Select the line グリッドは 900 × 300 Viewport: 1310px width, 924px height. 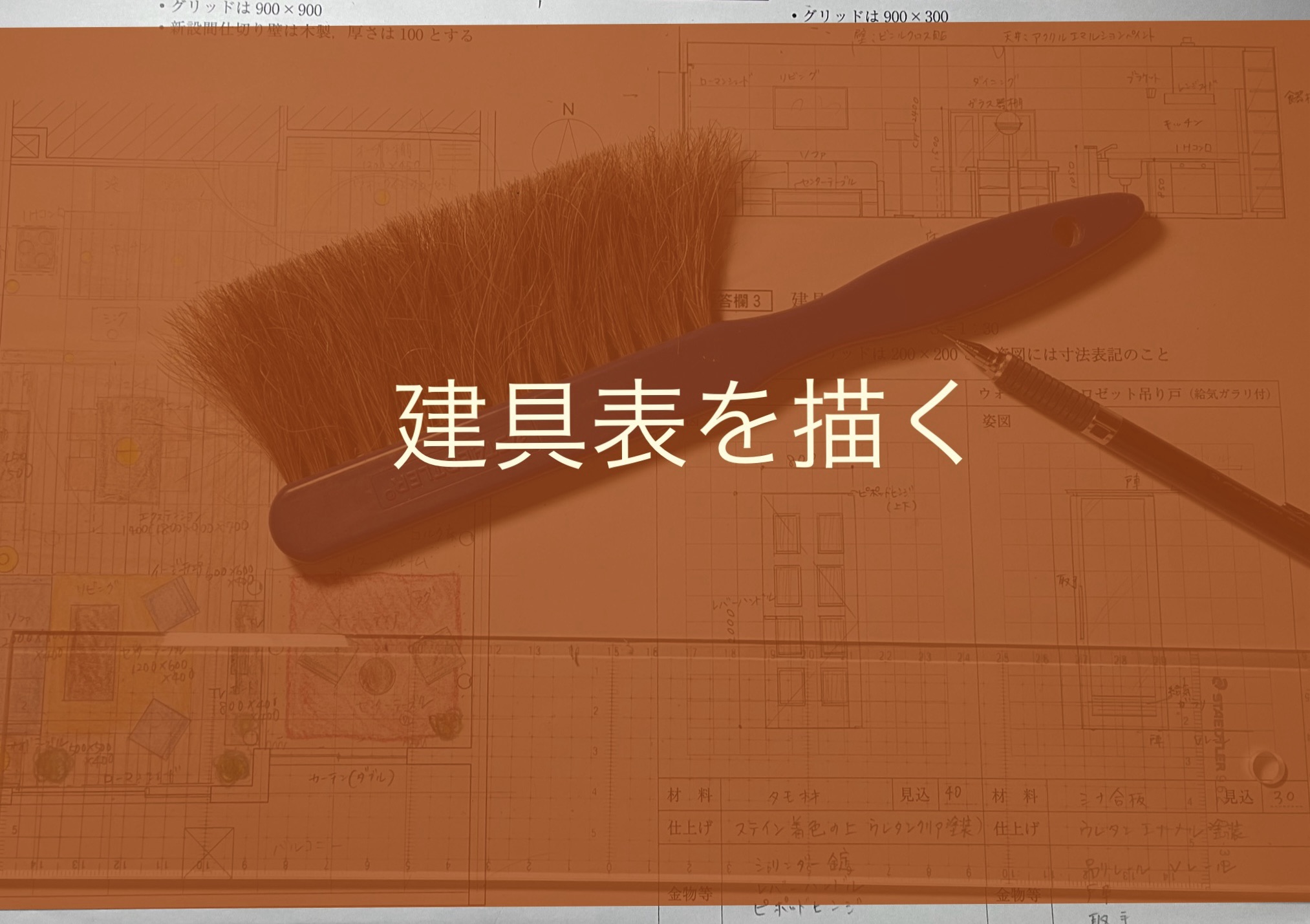[870, 16]
